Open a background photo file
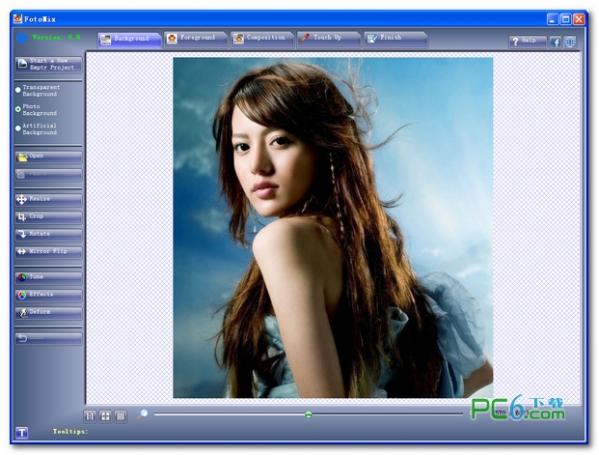 click(x=49, y=157)
